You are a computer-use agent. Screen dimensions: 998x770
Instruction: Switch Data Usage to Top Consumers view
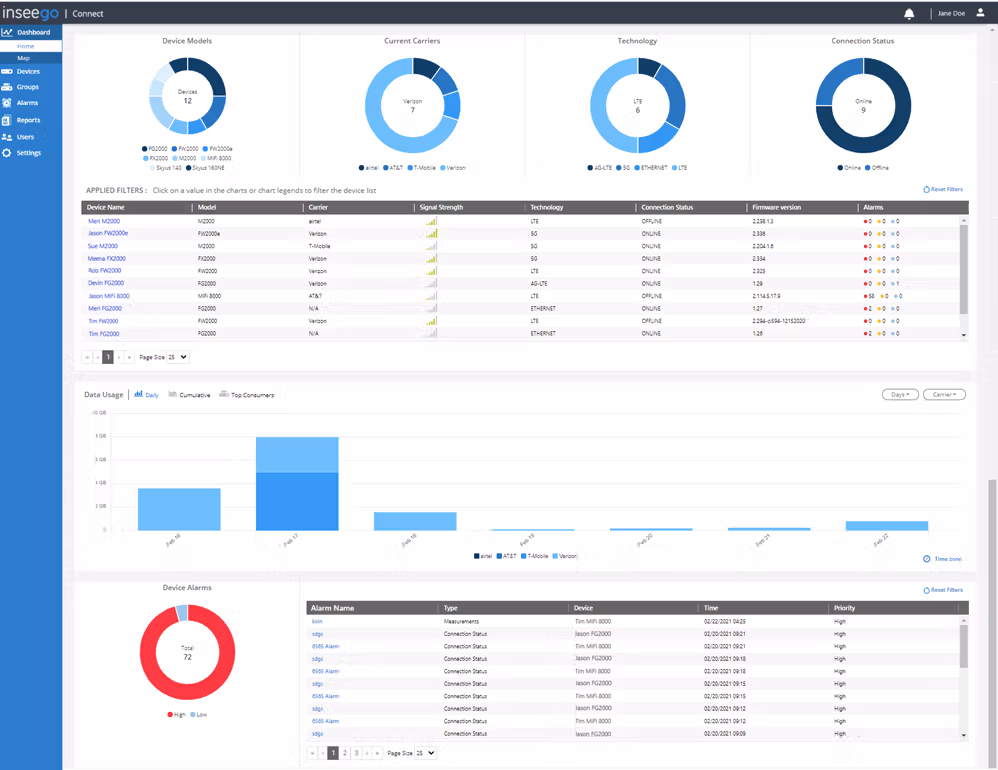pyautogui.click(x=253, y=395)
